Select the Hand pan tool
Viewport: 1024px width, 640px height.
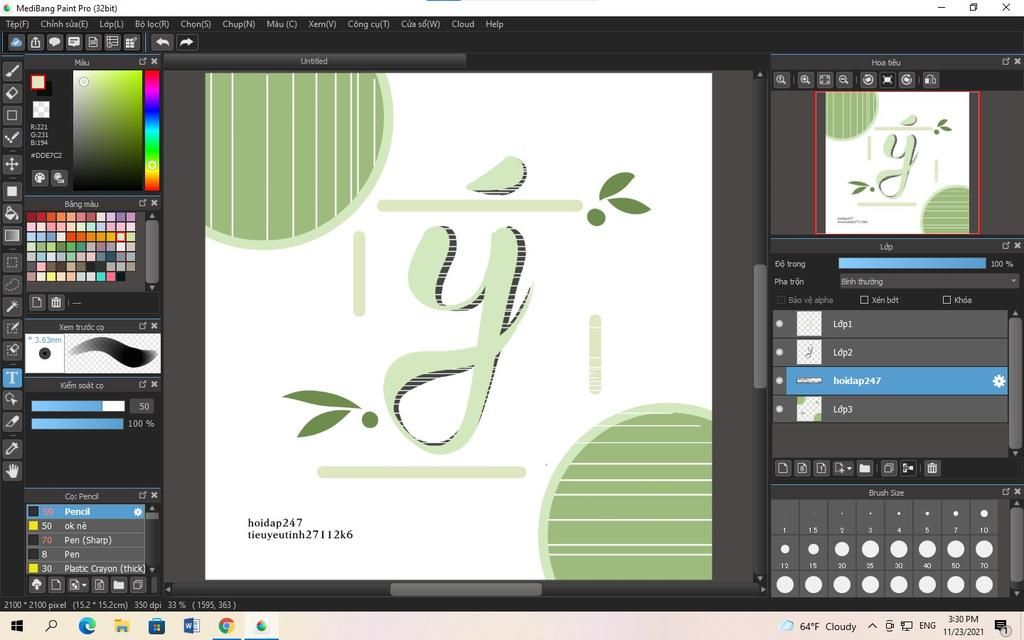tap(12, 471)
